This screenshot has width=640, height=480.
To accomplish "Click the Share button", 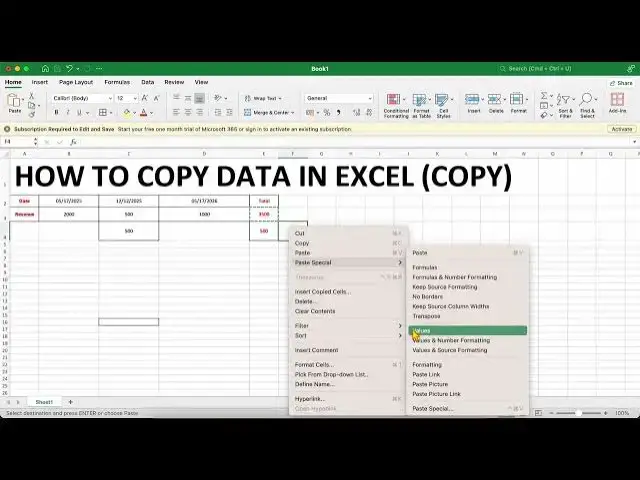I will 621,83.
